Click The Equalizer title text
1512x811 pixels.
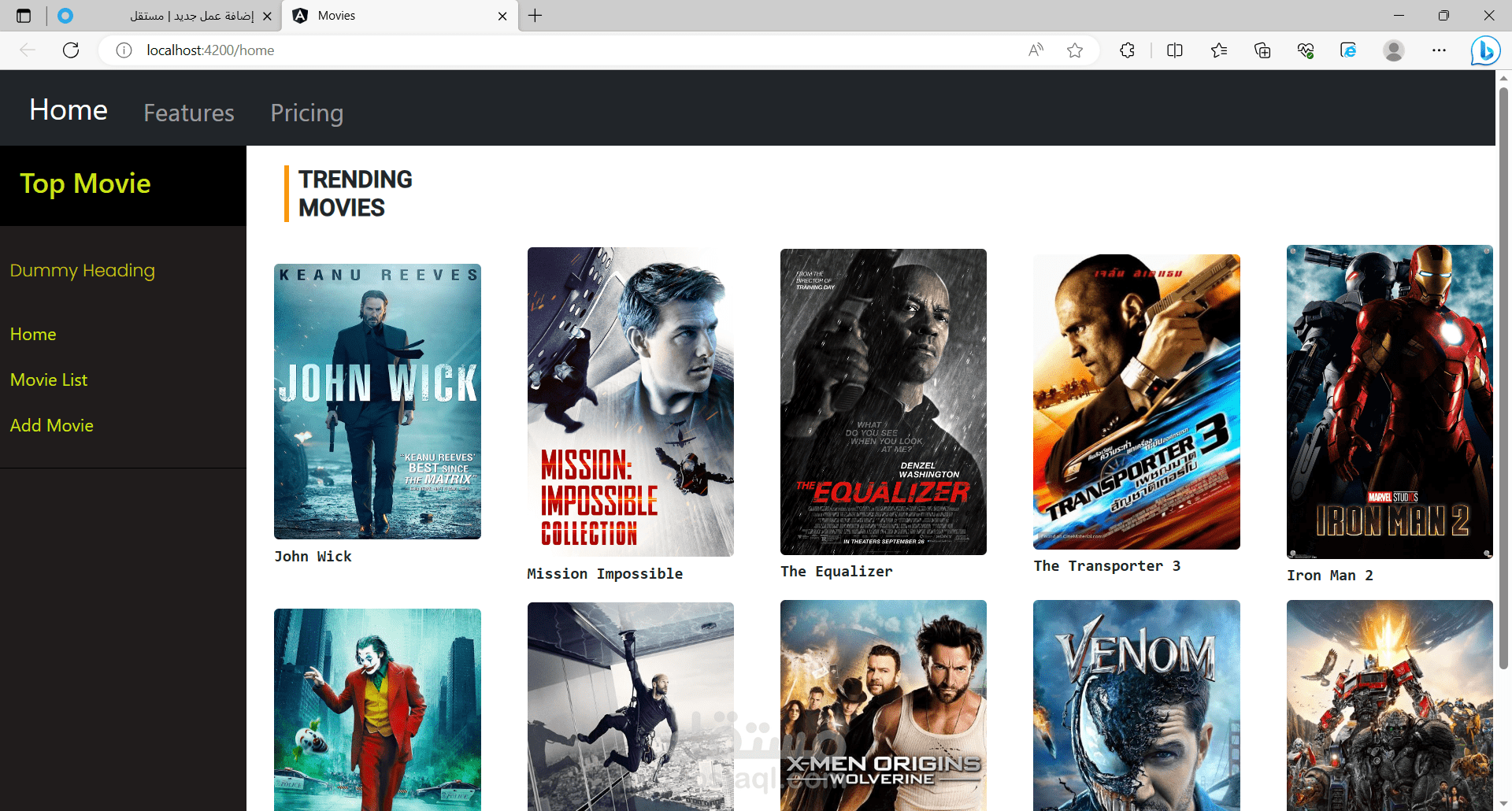(836, 572)
